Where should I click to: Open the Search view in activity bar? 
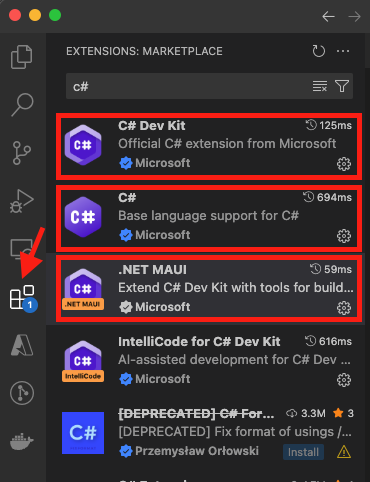point(22,105)
